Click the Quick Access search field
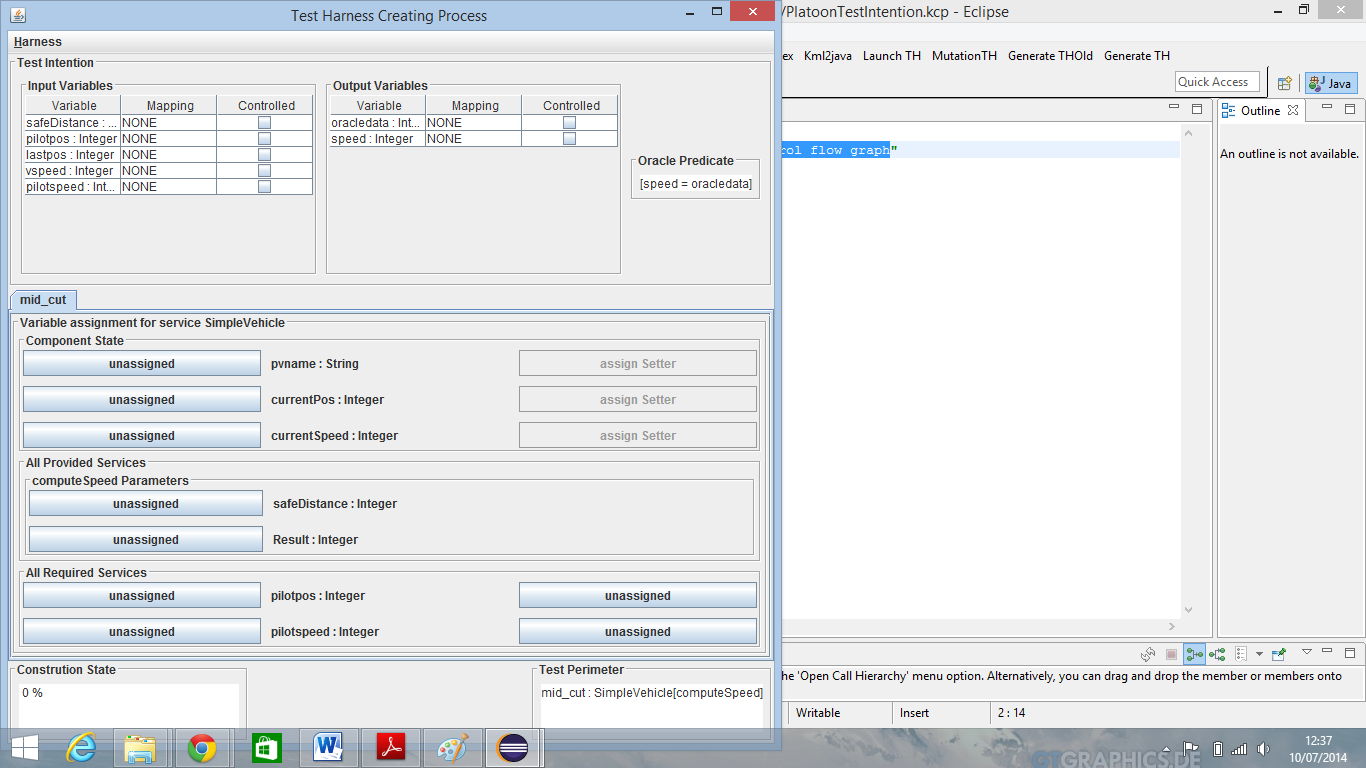Image resolution: width=1366 pixels, height=768 pixels. point(1215,82)
